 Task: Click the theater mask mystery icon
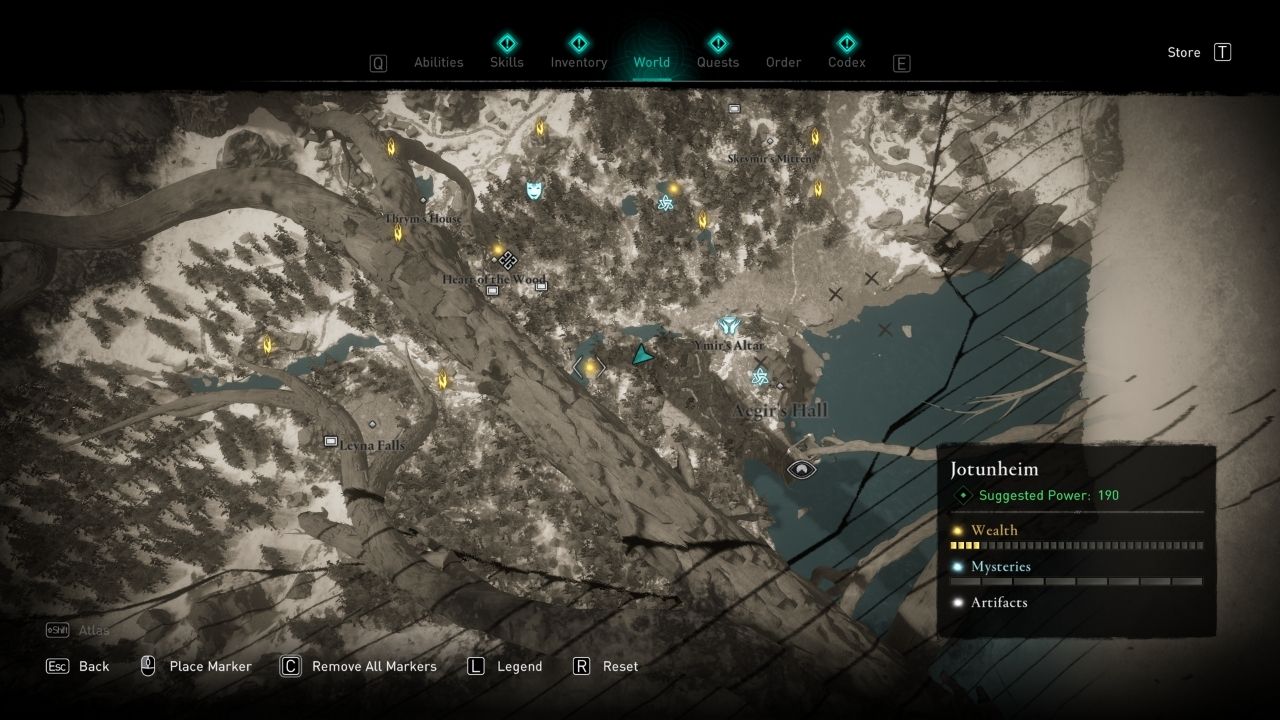click(x=535, y=189)
